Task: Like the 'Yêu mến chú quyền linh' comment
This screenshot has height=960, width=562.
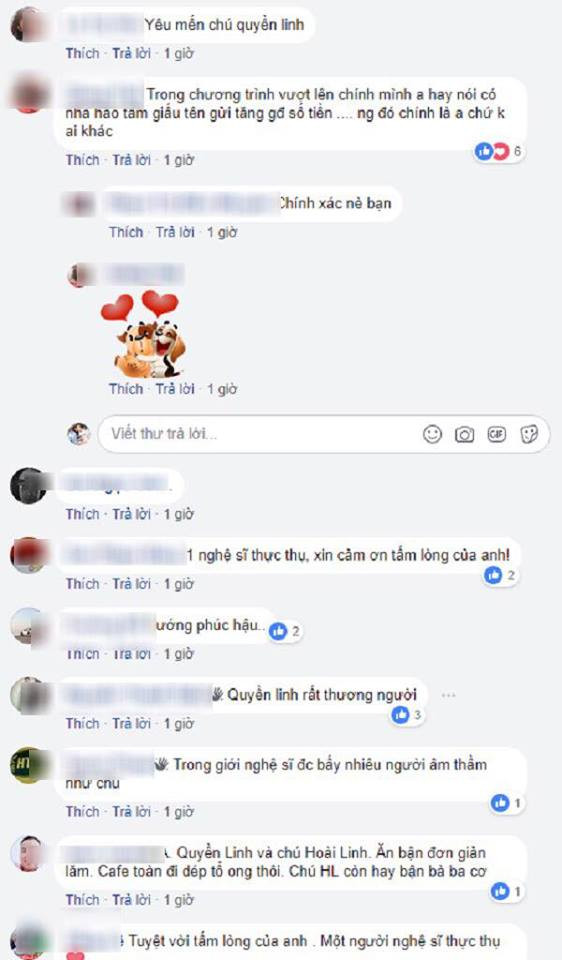Action: (83, 53)
